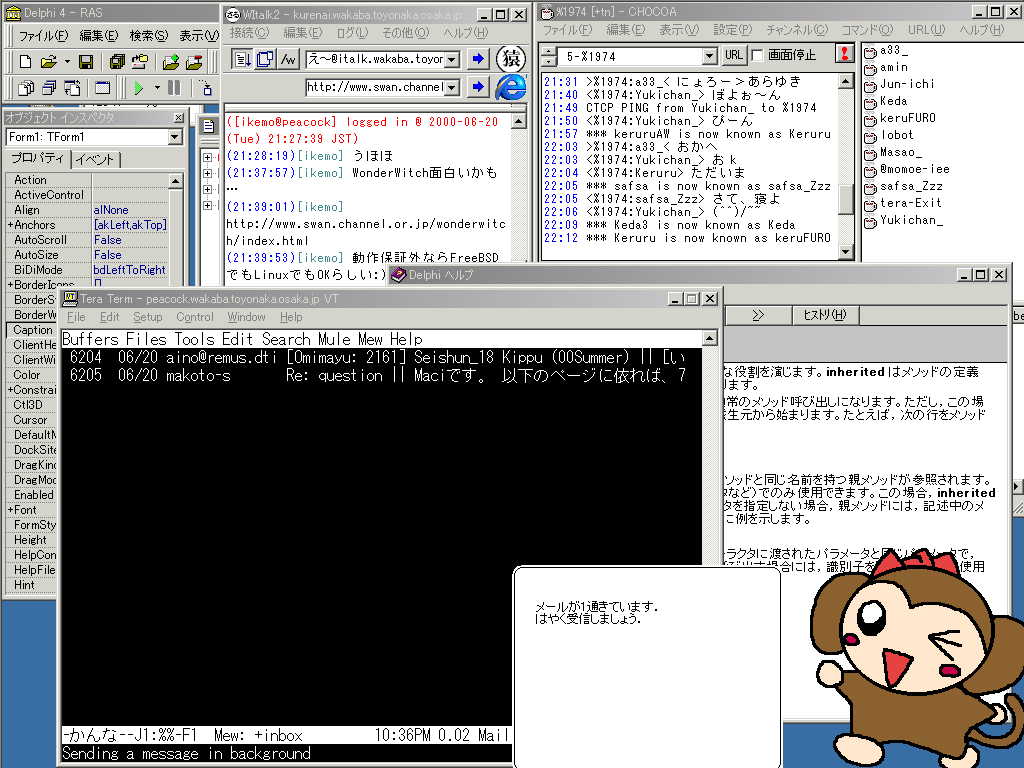The width and height of the screenshot is (1024, 768).
Task: Toggle the 画面停止 checkbox in CHOCOA
Action: [x=755, y=54]
